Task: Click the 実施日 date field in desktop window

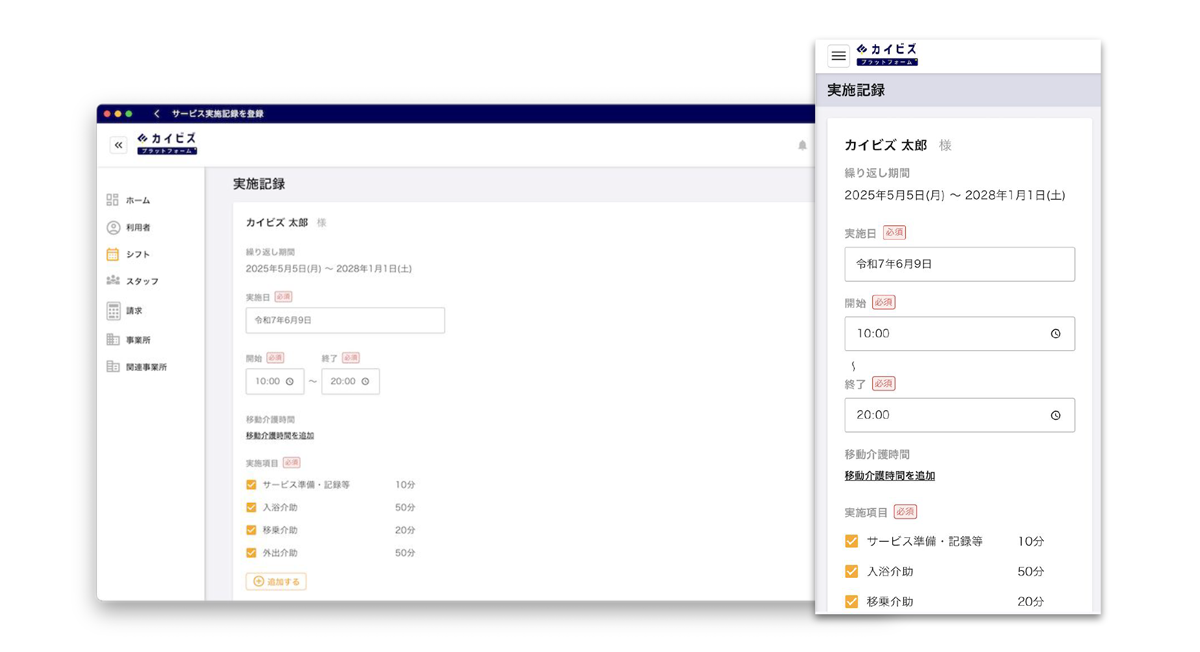Action: (345, 320)
